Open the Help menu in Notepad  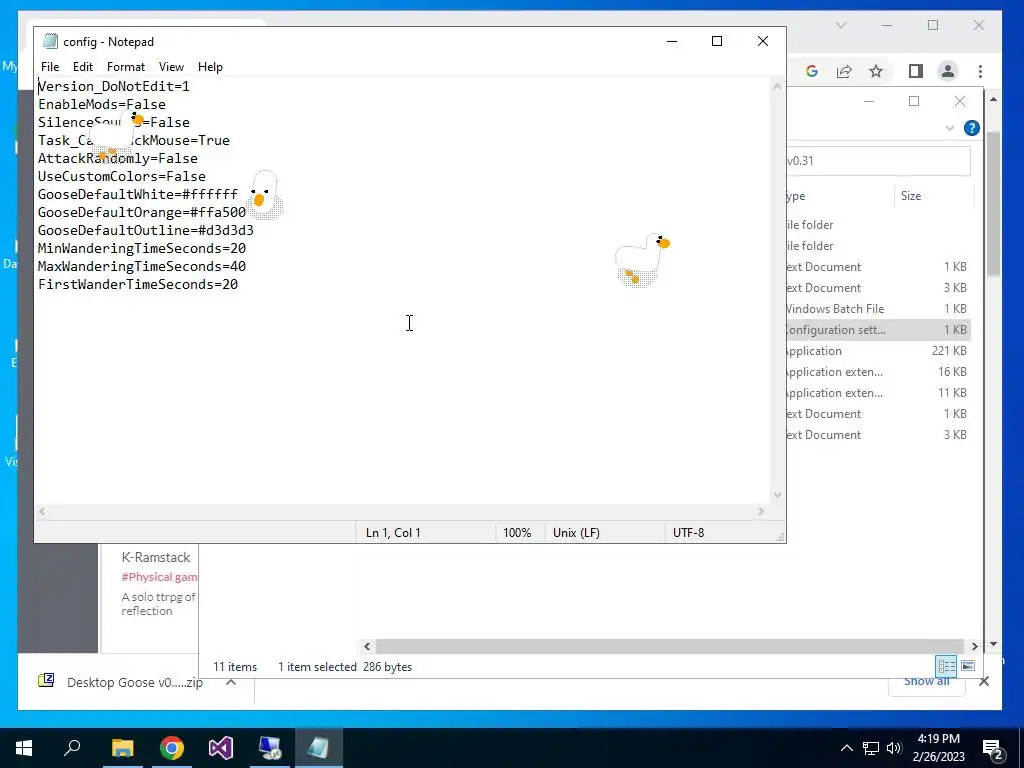[210, 67]
